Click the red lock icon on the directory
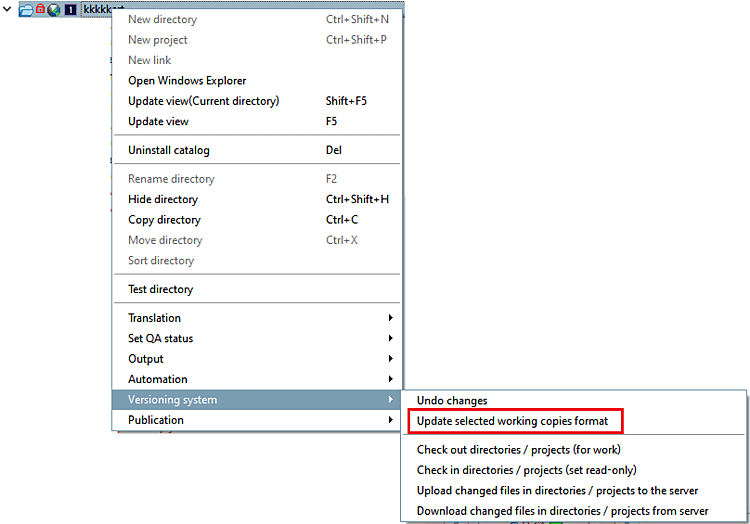Viewport: 750px width, 524px height. (x=41, y=9)
